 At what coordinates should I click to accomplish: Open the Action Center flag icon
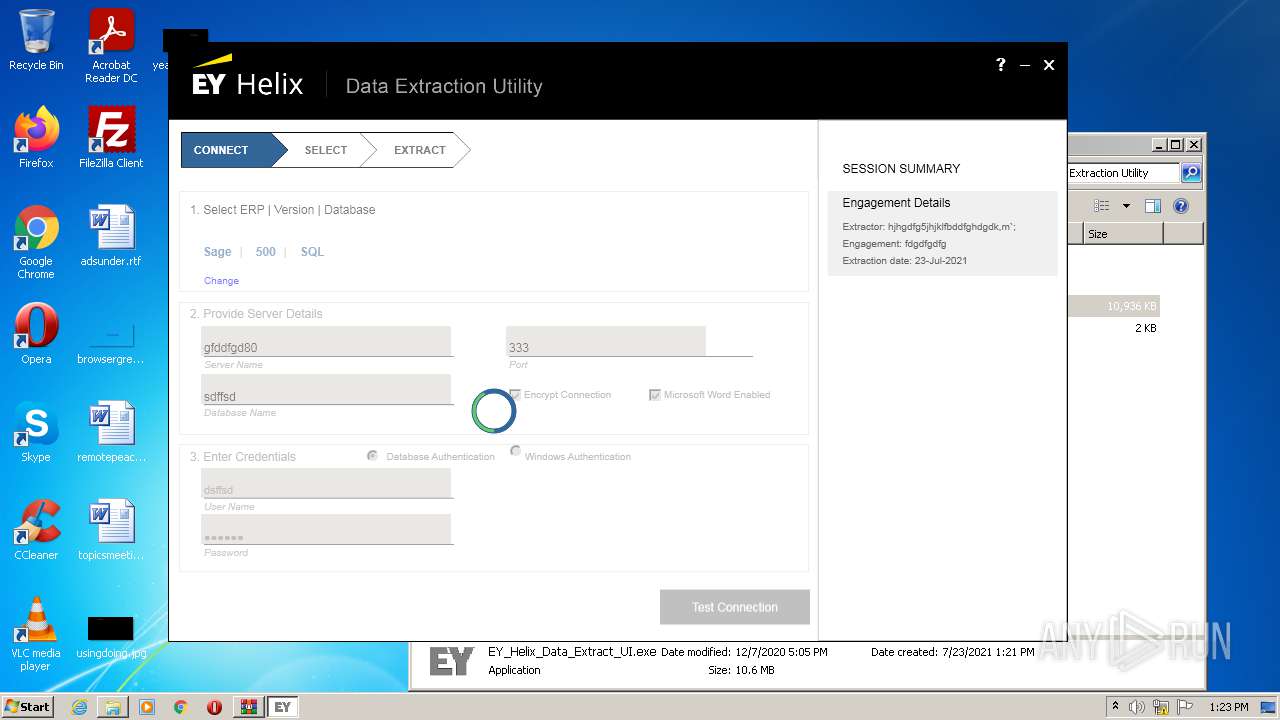click(1186, 707)
